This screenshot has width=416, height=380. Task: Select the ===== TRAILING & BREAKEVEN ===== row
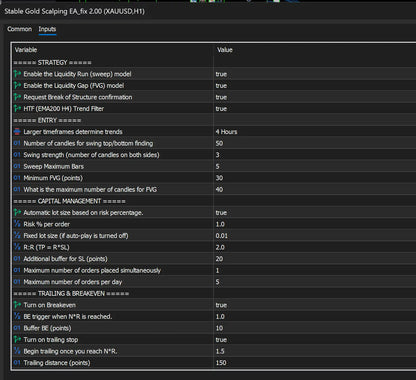pyautogui.click(x=213, y=293)
